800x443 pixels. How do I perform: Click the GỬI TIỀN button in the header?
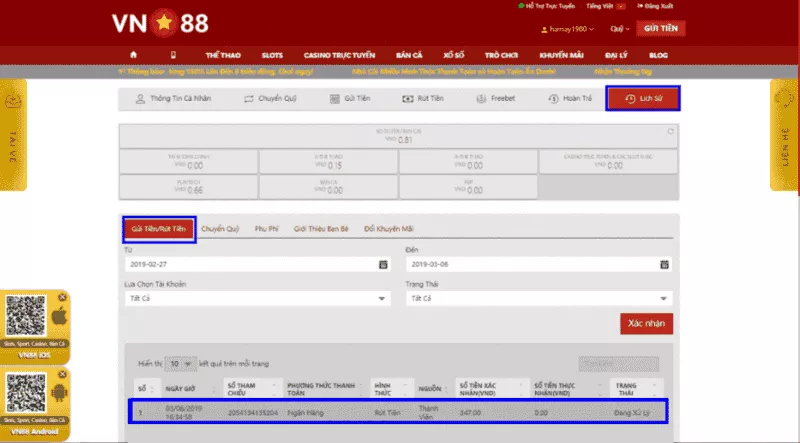point(661,29)
